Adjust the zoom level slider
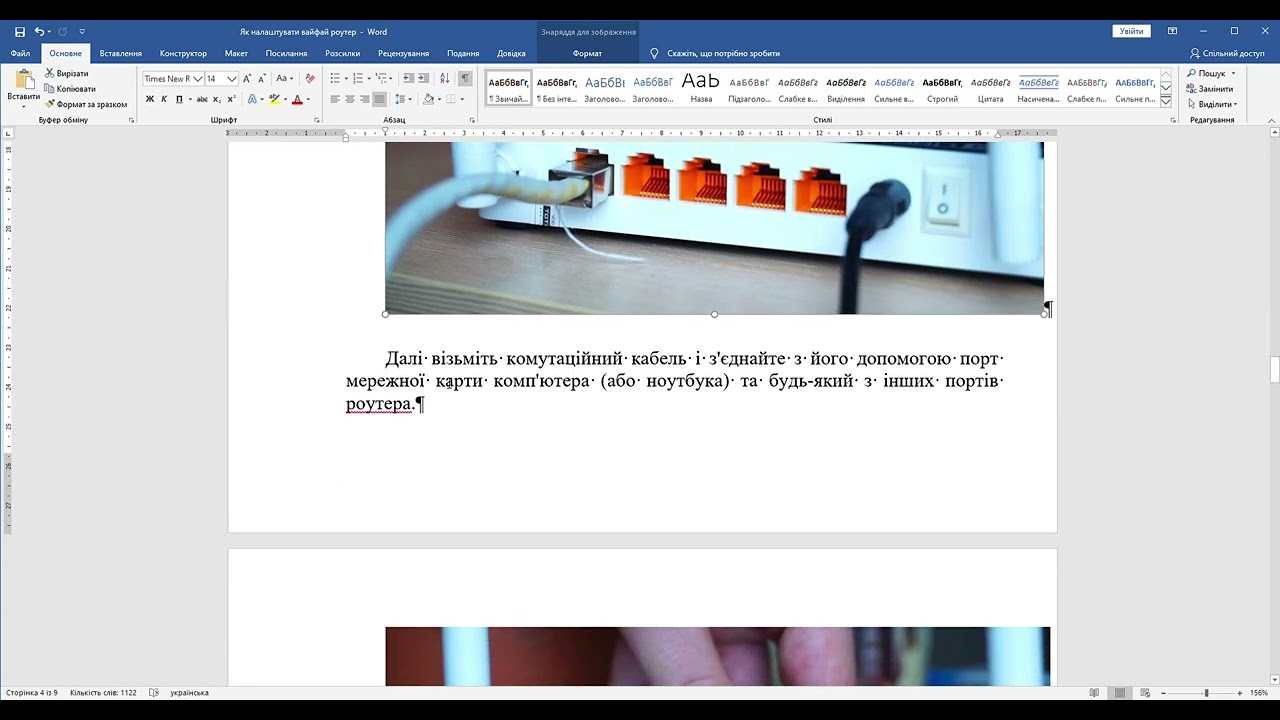 click(x=1206, y=692)
